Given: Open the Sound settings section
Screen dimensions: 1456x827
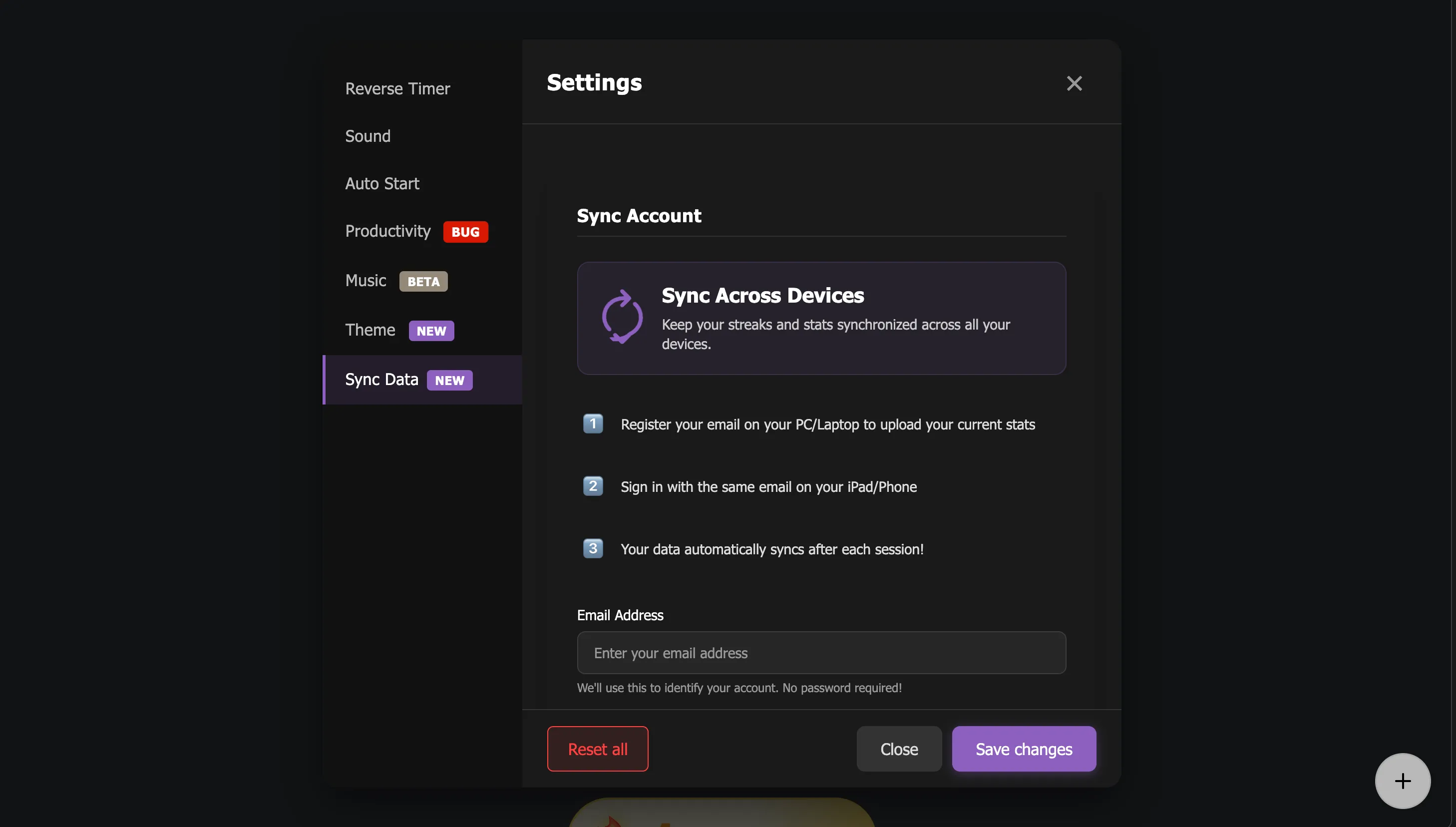Looking at the screenshot, I should [x=367, y=136].
